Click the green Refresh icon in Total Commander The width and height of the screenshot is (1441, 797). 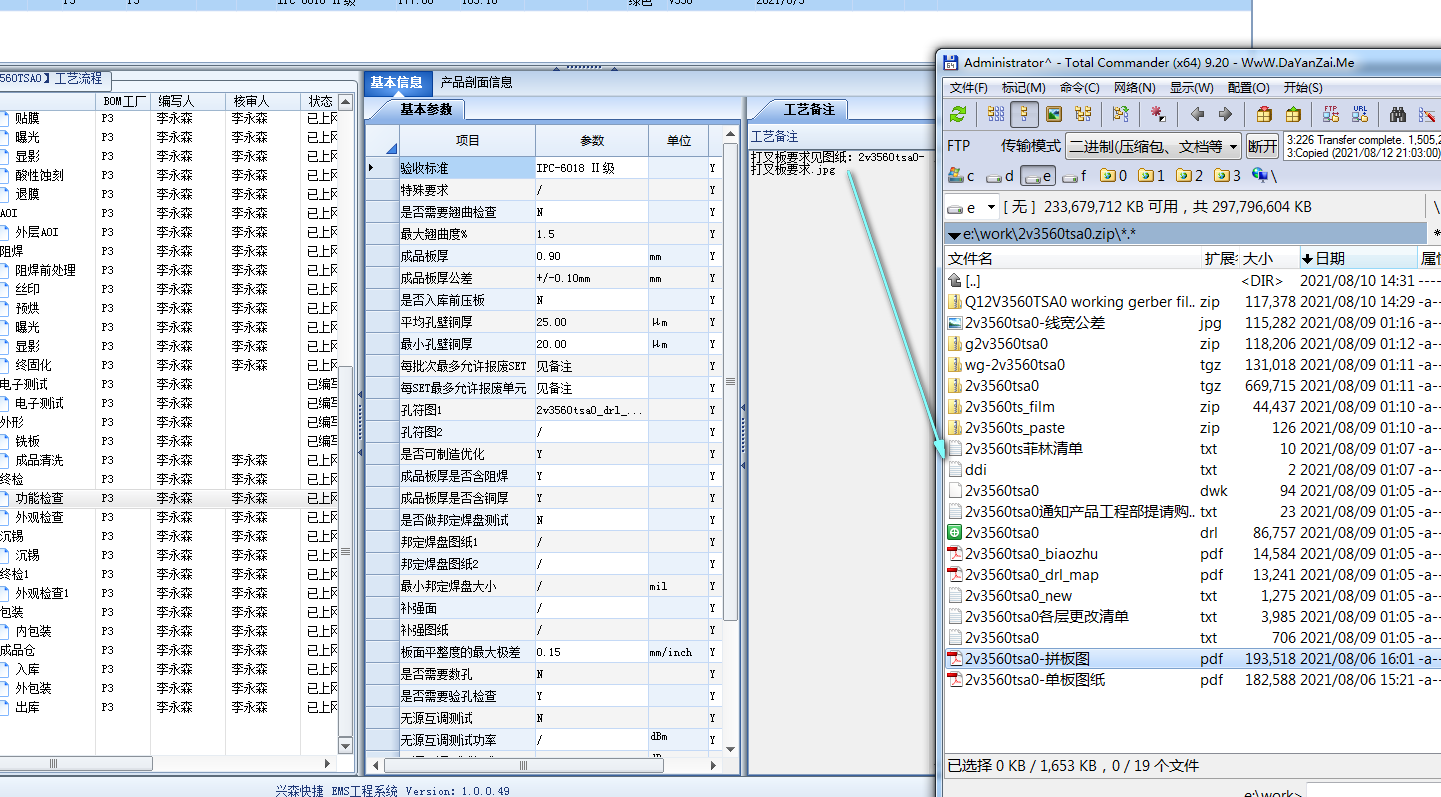click(958, 114)
